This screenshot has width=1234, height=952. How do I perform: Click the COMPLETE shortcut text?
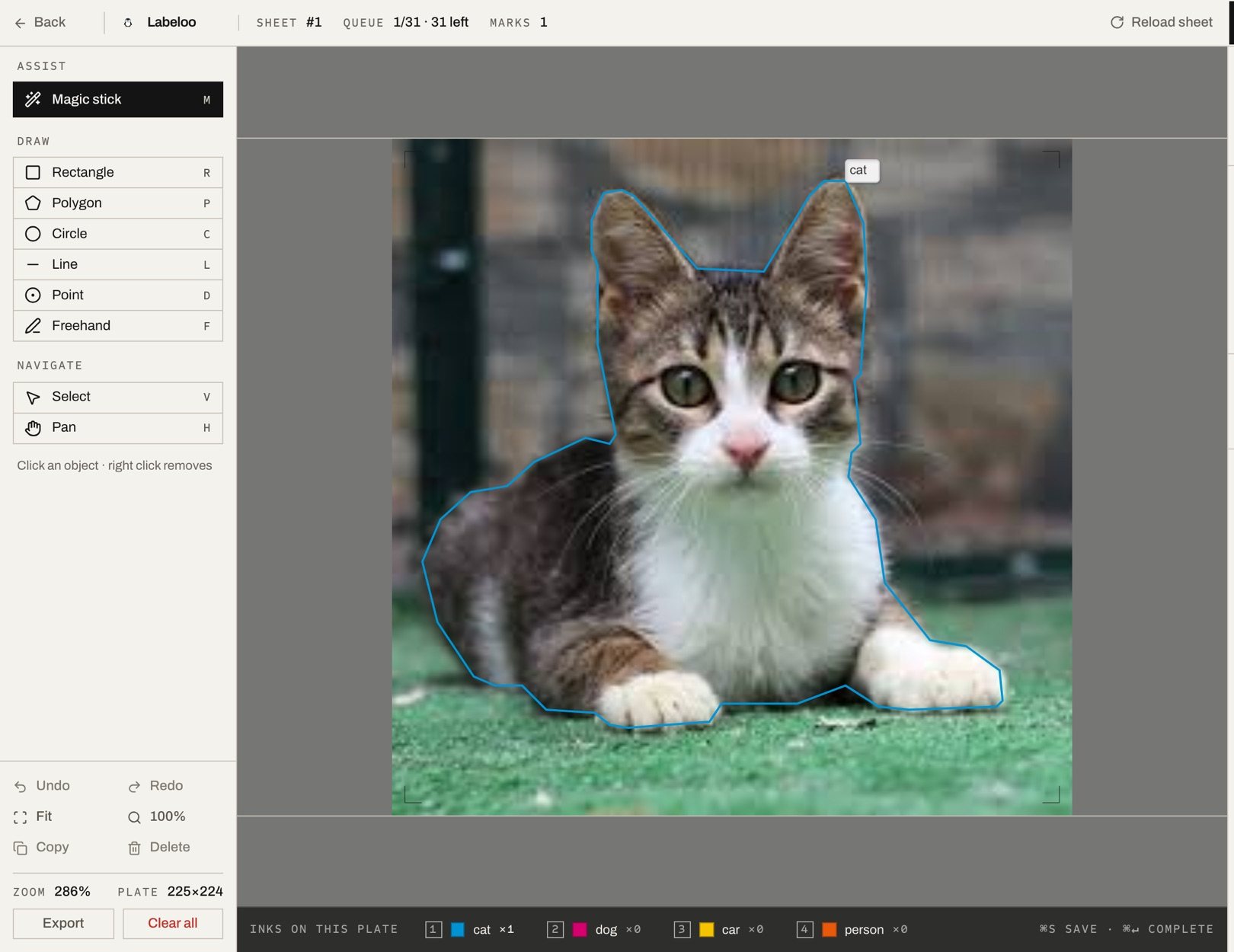click(x=1168, y=929)
